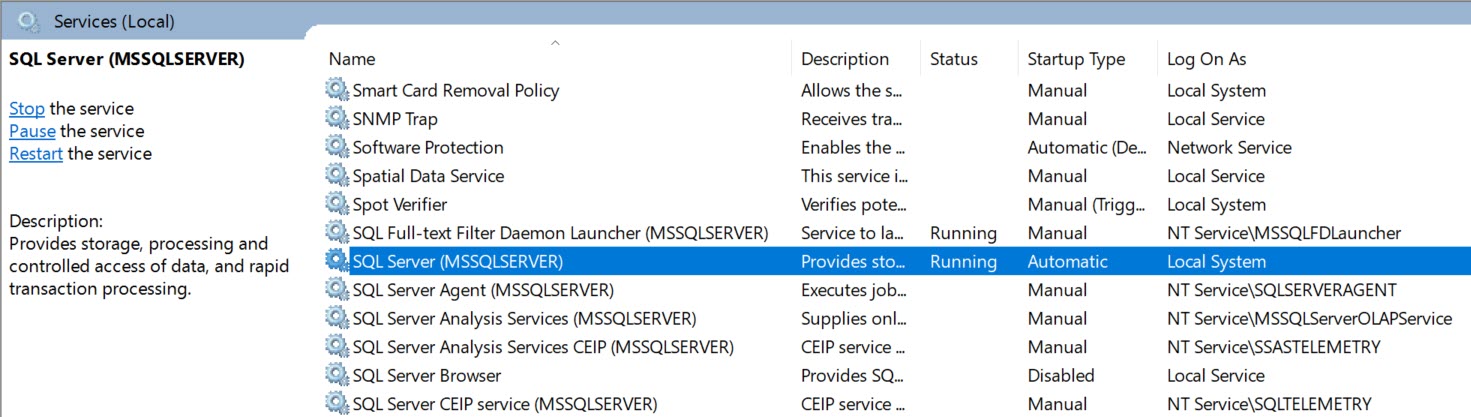The height and width of the screenshot is (417, 1471).
Task: Select the SQL Server Agent (MSSQLSERVER) service
Action: (x=483, y=290)
